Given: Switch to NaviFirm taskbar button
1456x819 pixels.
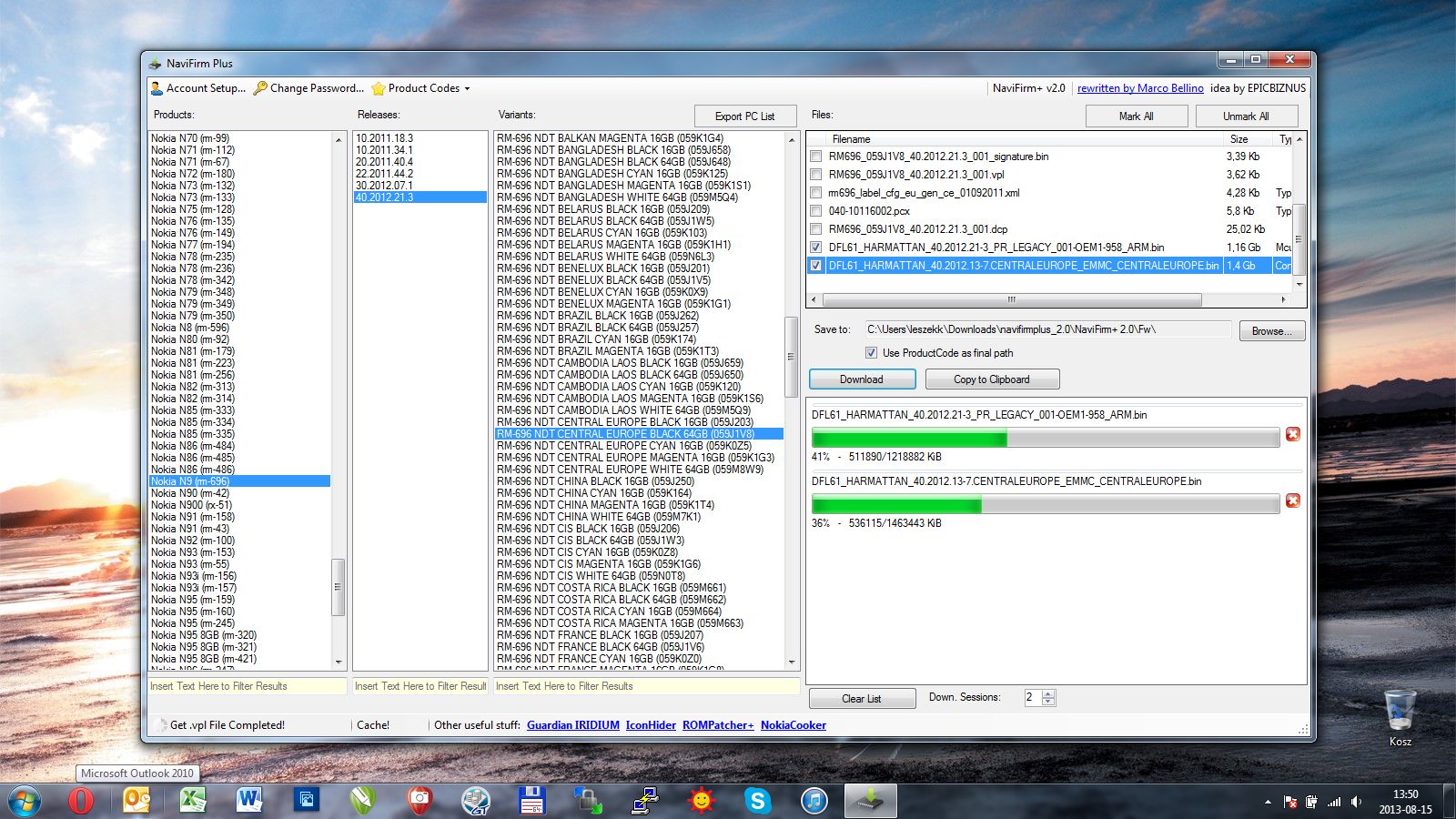Looking at the screenshot, I should (871, 801).
